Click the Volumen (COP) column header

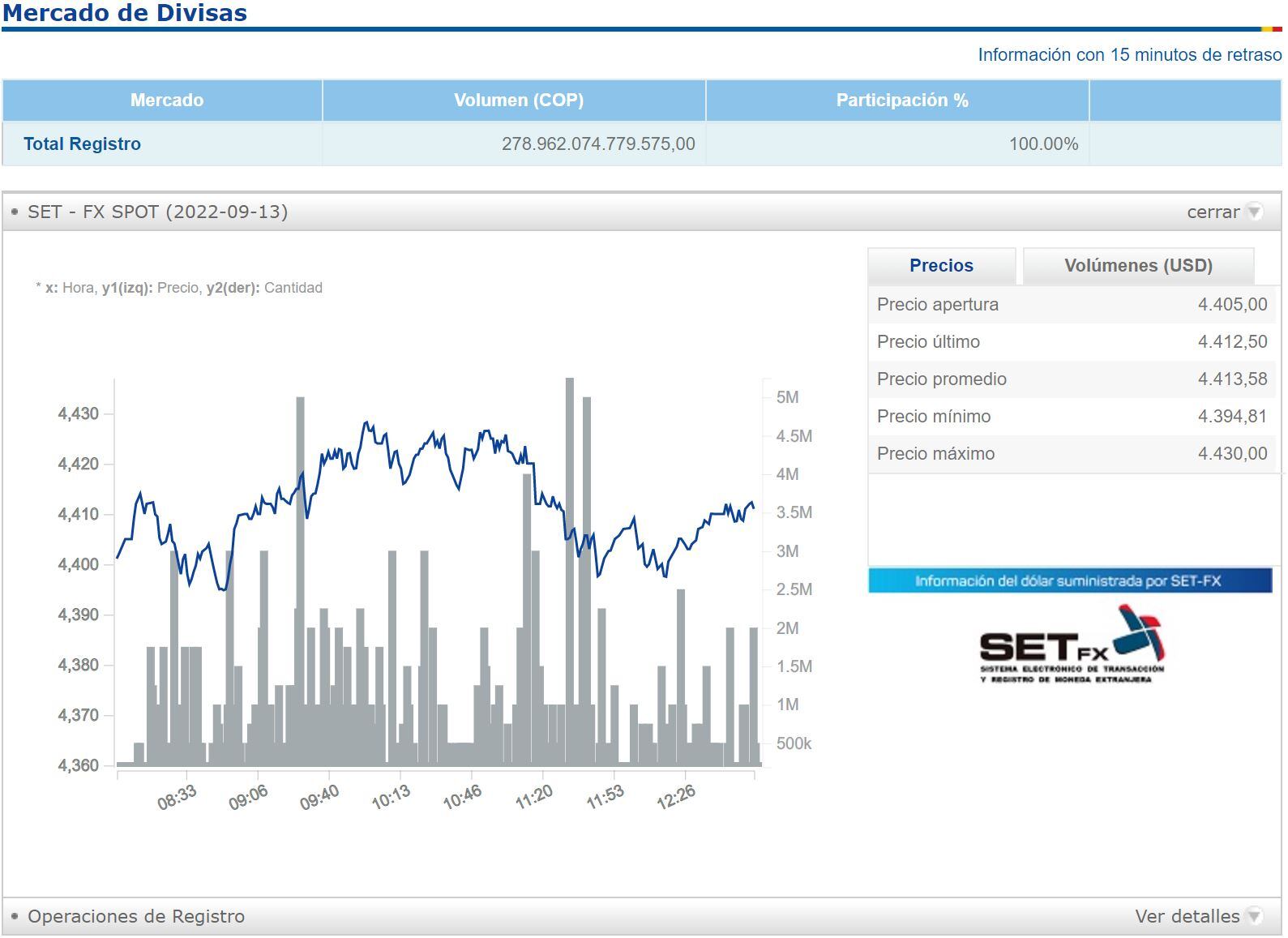click(518, 101)
